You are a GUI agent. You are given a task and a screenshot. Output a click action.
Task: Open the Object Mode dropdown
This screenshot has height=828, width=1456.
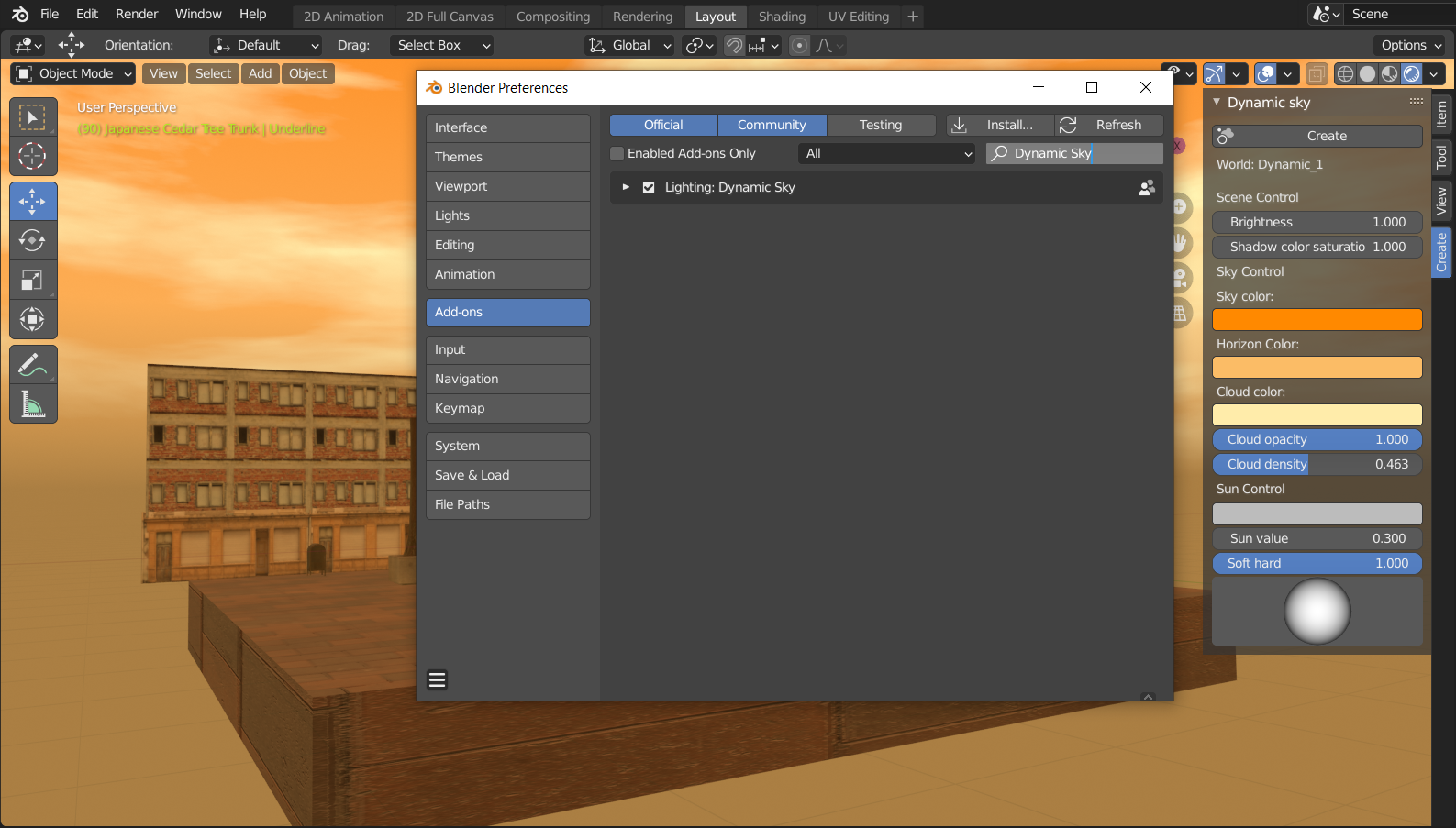pyautogui.click(x=73, y=74)
